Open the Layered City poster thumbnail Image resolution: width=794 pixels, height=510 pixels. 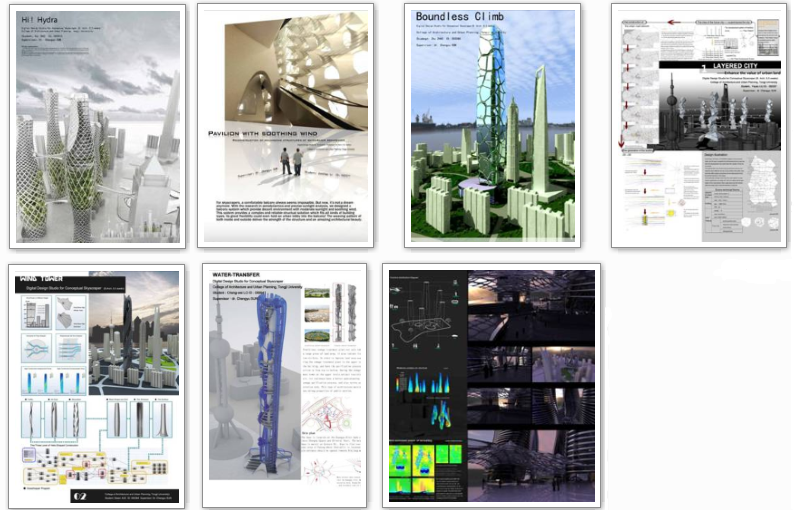[699, 126]
